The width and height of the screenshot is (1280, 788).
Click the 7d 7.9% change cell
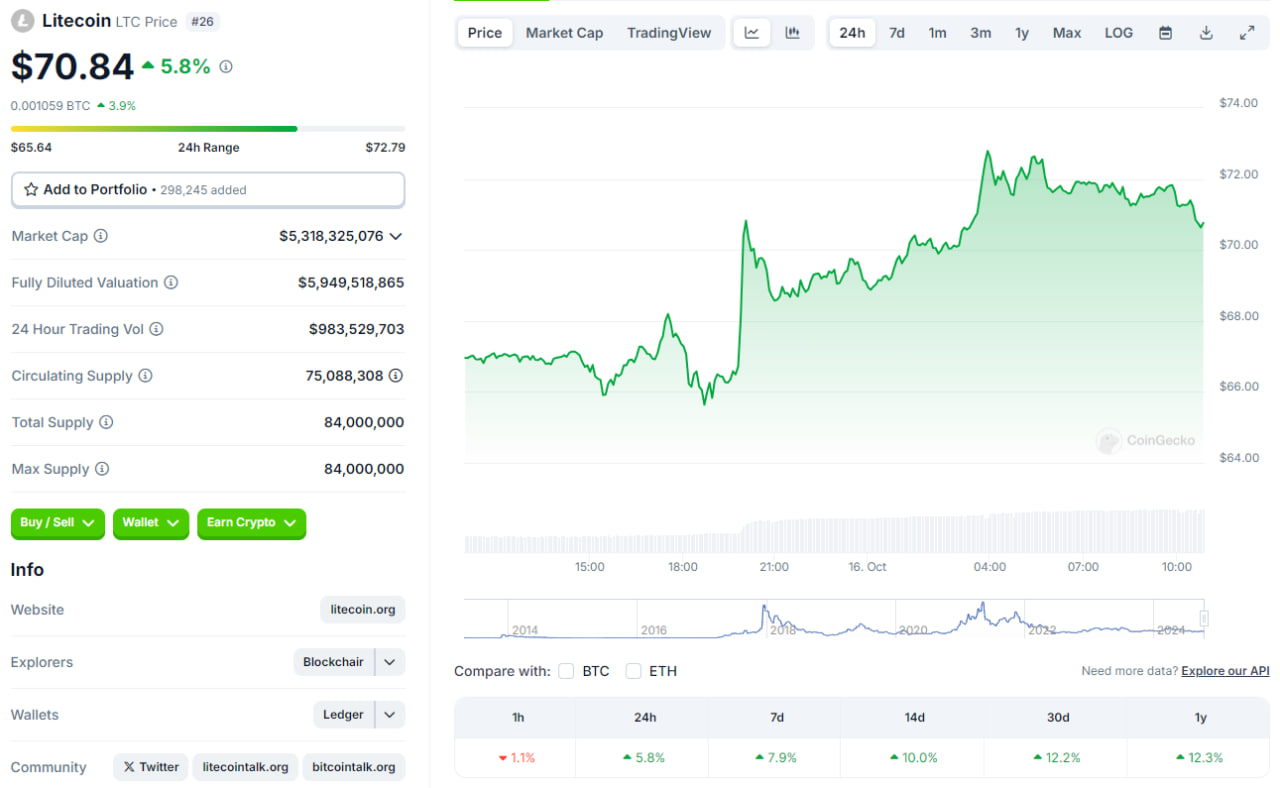(x=776, y=758)
